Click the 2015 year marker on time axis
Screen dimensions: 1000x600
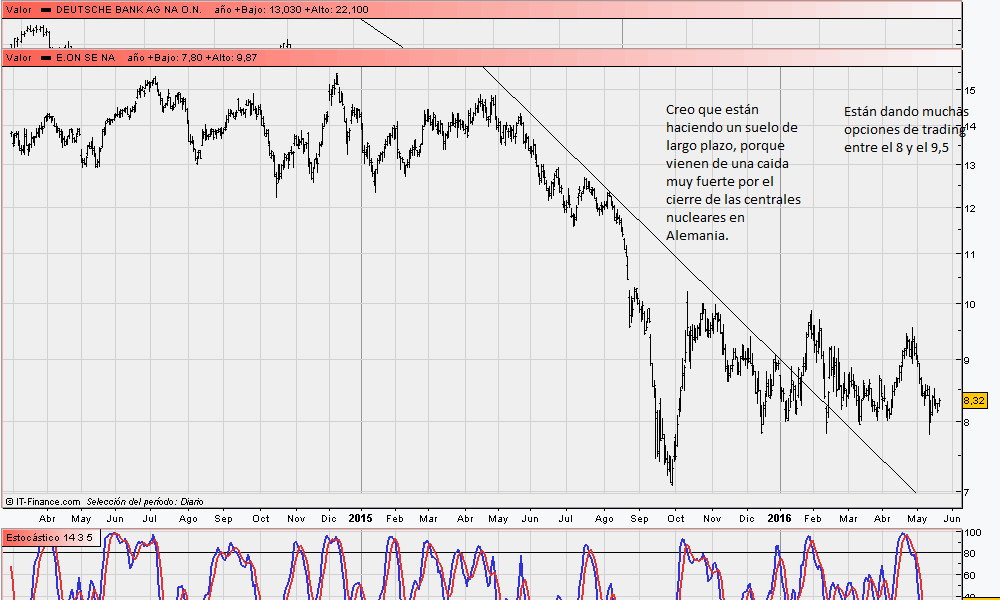360,518
